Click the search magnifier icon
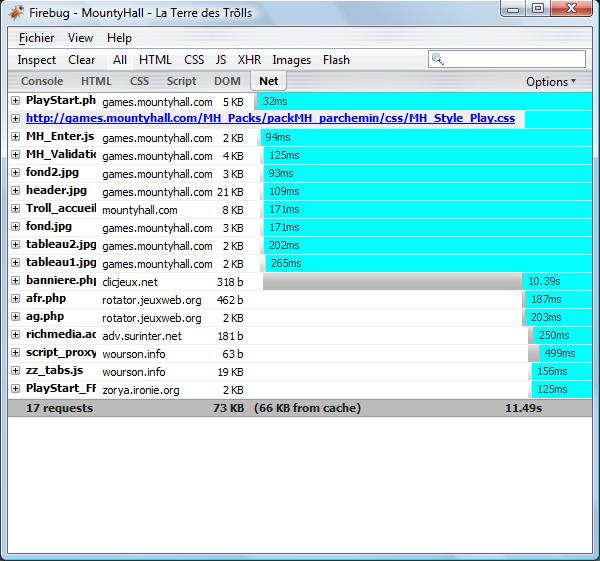The height and width of the screenshot is (561, 600). [x=438, y=60]
